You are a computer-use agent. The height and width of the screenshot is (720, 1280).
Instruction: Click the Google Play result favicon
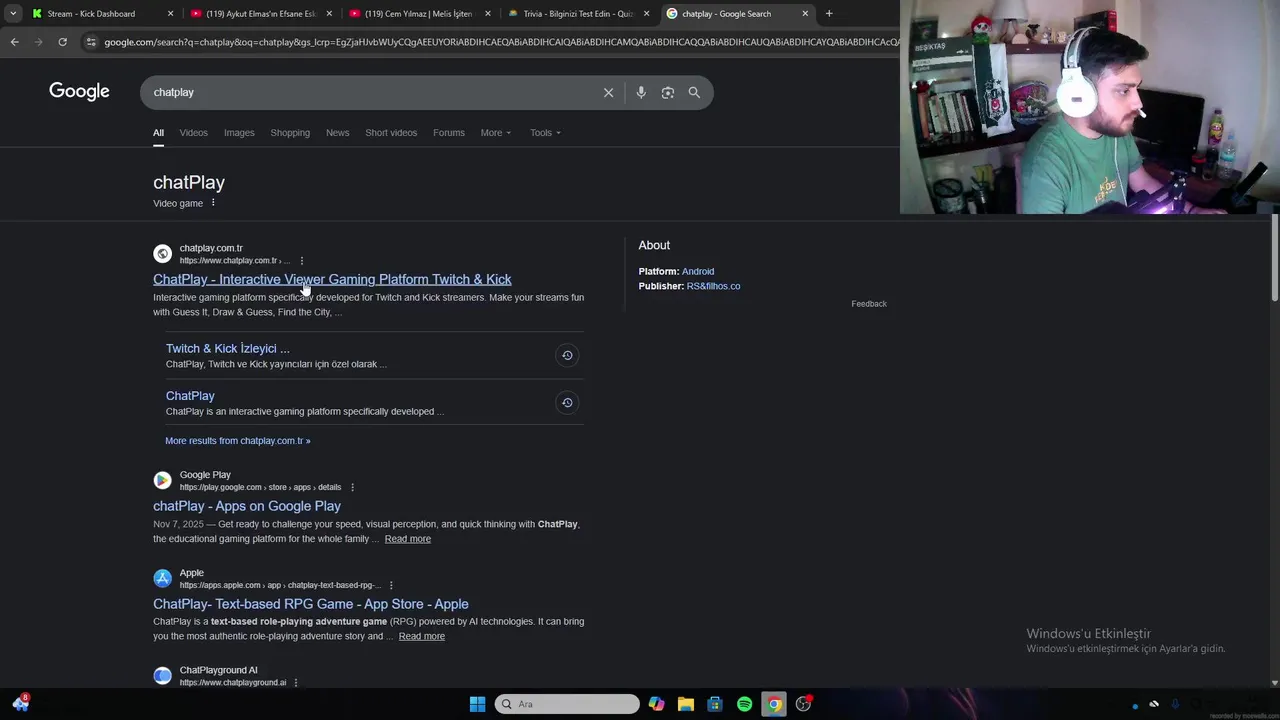[x=162, y=480]
